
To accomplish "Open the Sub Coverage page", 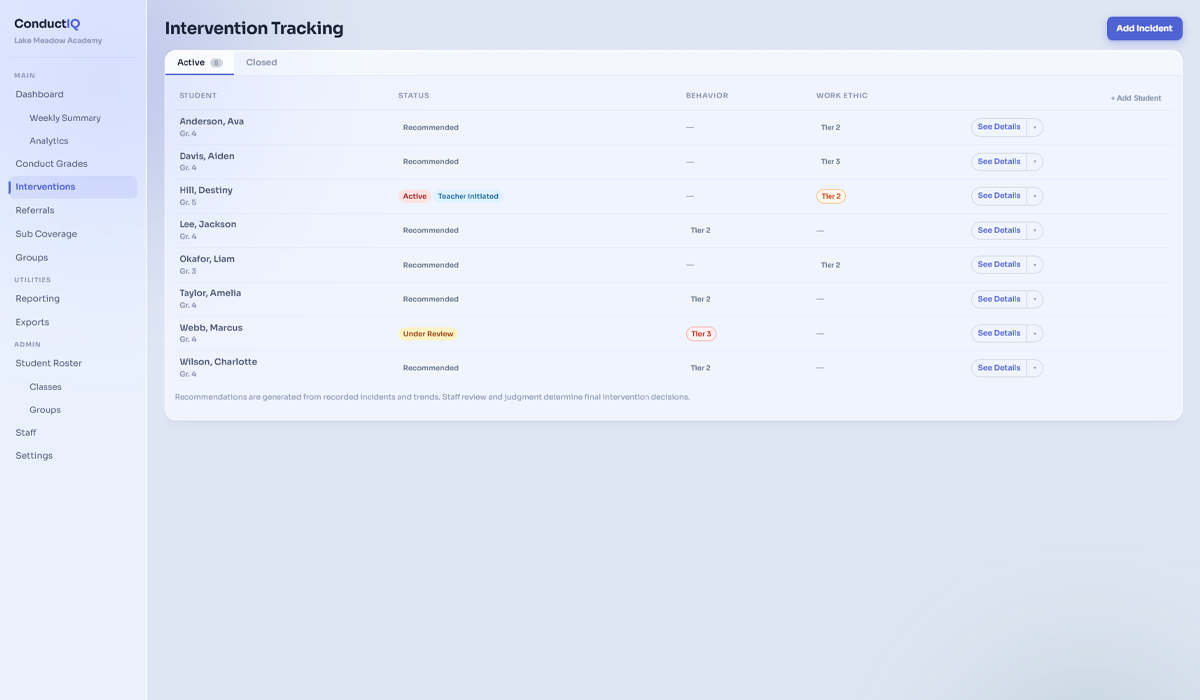I will 44,233.
